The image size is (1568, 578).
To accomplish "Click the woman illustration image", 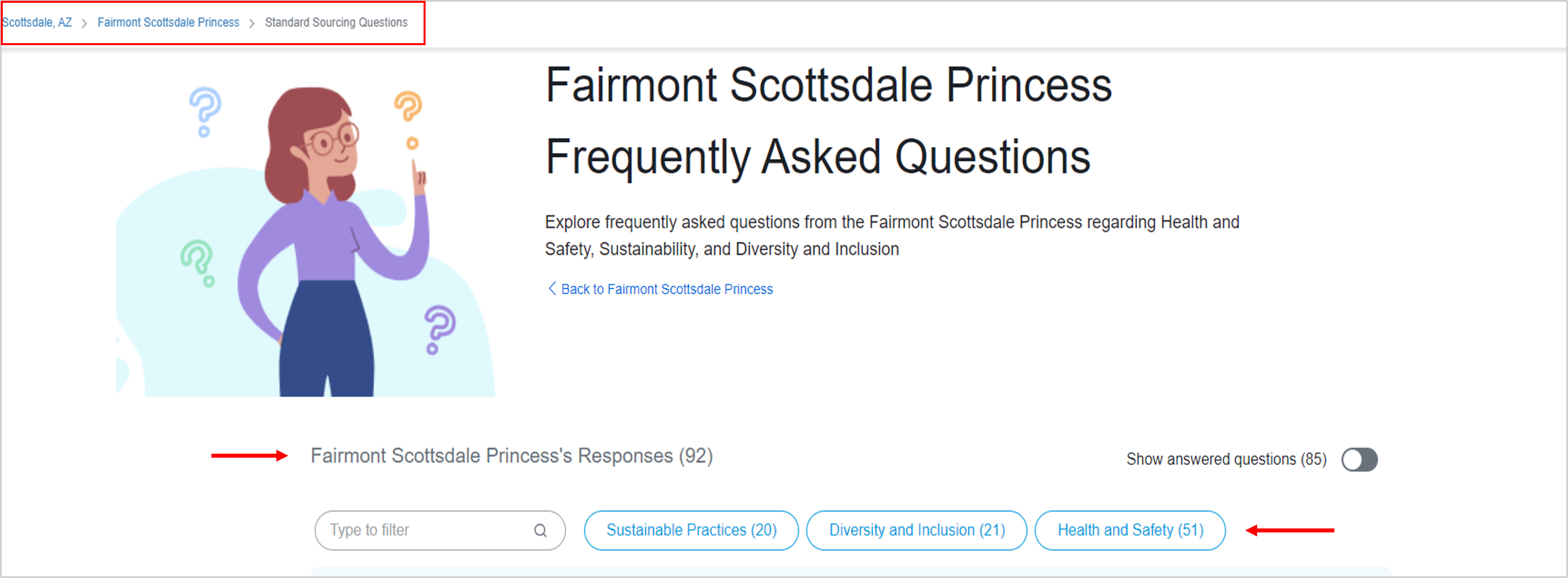I will (x=329, y=243).
